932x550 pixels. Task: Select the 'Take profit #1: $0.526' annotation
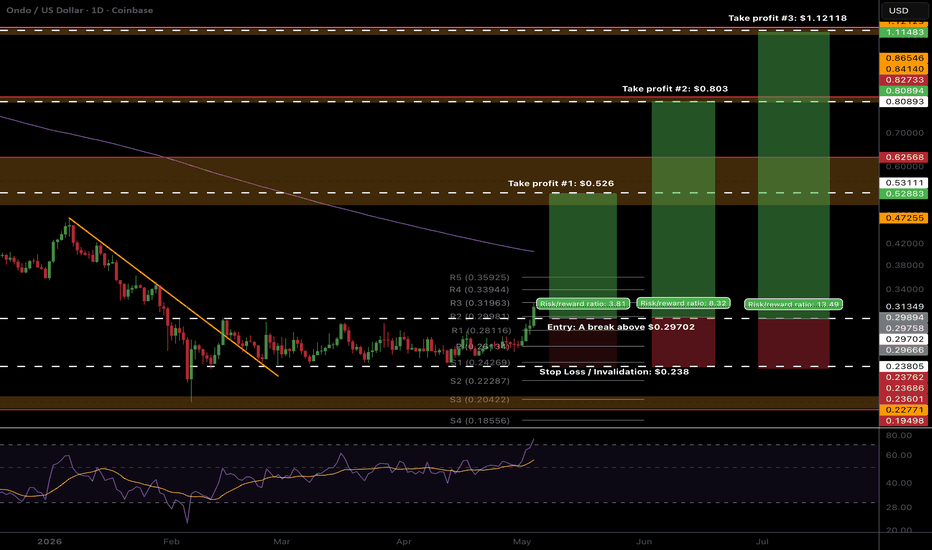(561, 183)
